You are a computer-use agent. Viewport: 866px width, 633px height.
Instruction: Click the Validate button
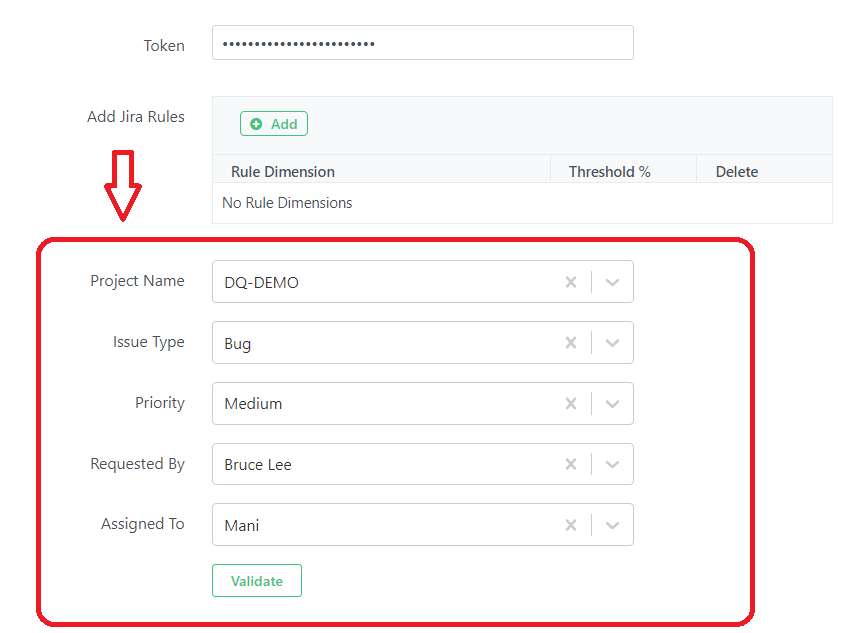[x=257, y=581]
